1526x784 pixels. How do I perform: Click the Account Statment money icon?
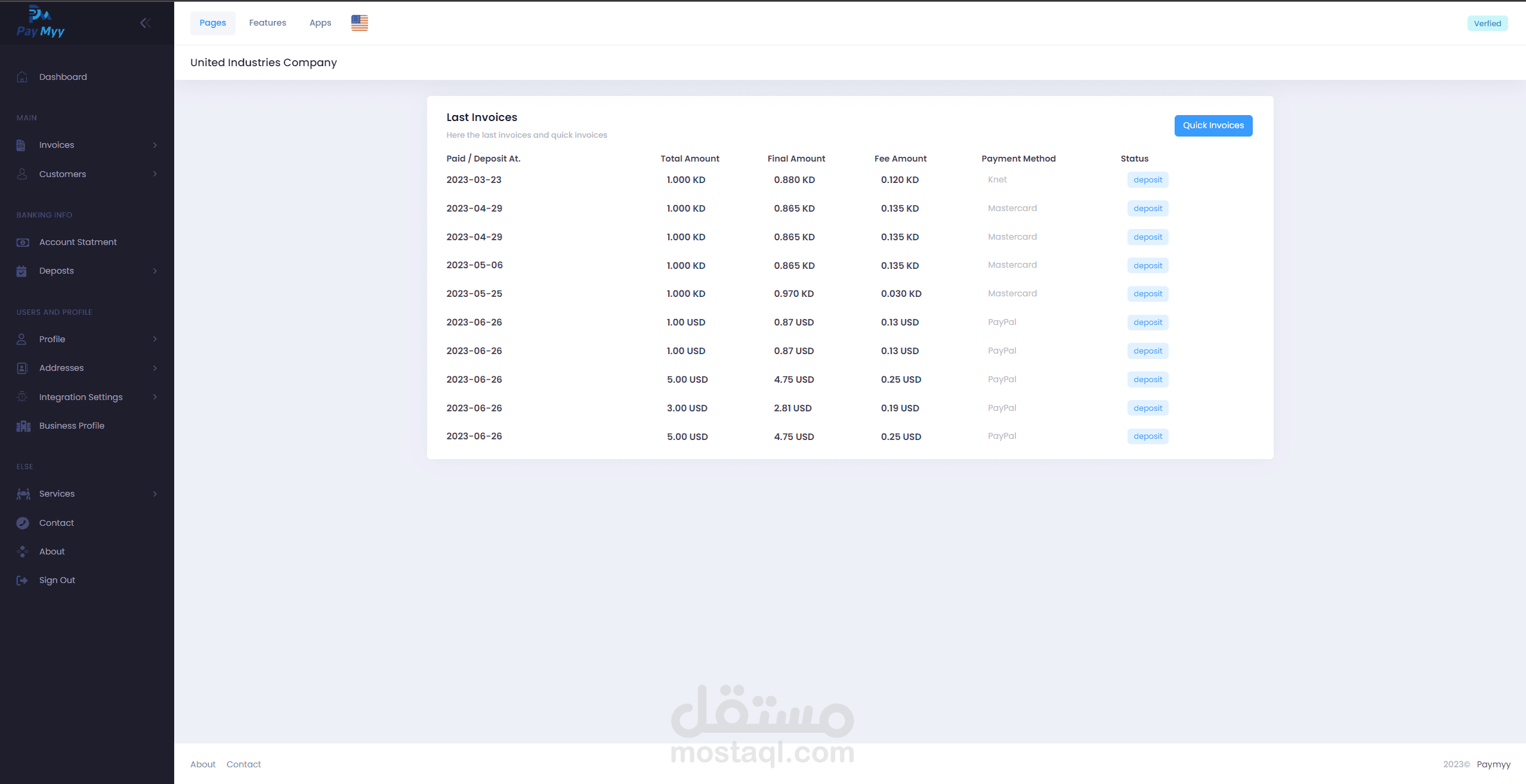click(22, 242)
